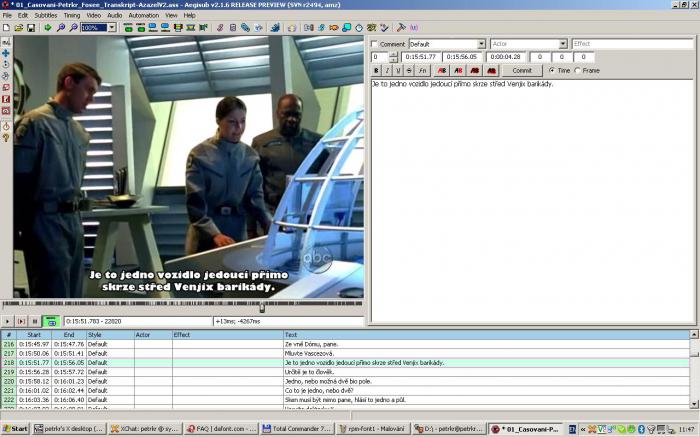Open visual typesetting help question mark
The width and height of the screenshot is (700, 437).
[6, 138]
